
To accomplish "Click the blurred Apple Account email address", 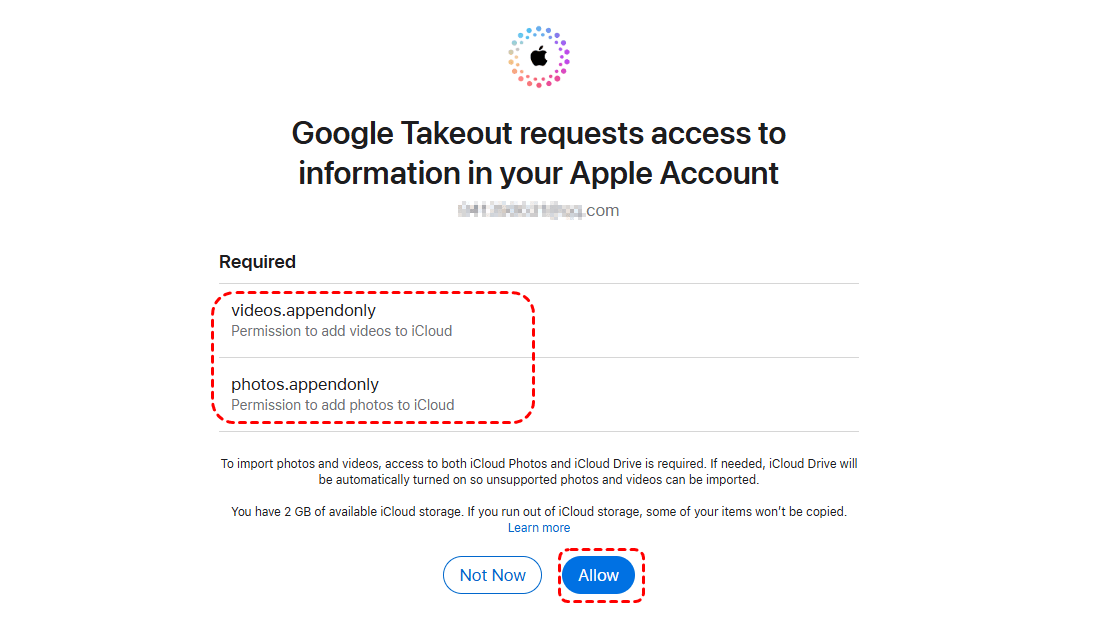I will coord(520,211).
